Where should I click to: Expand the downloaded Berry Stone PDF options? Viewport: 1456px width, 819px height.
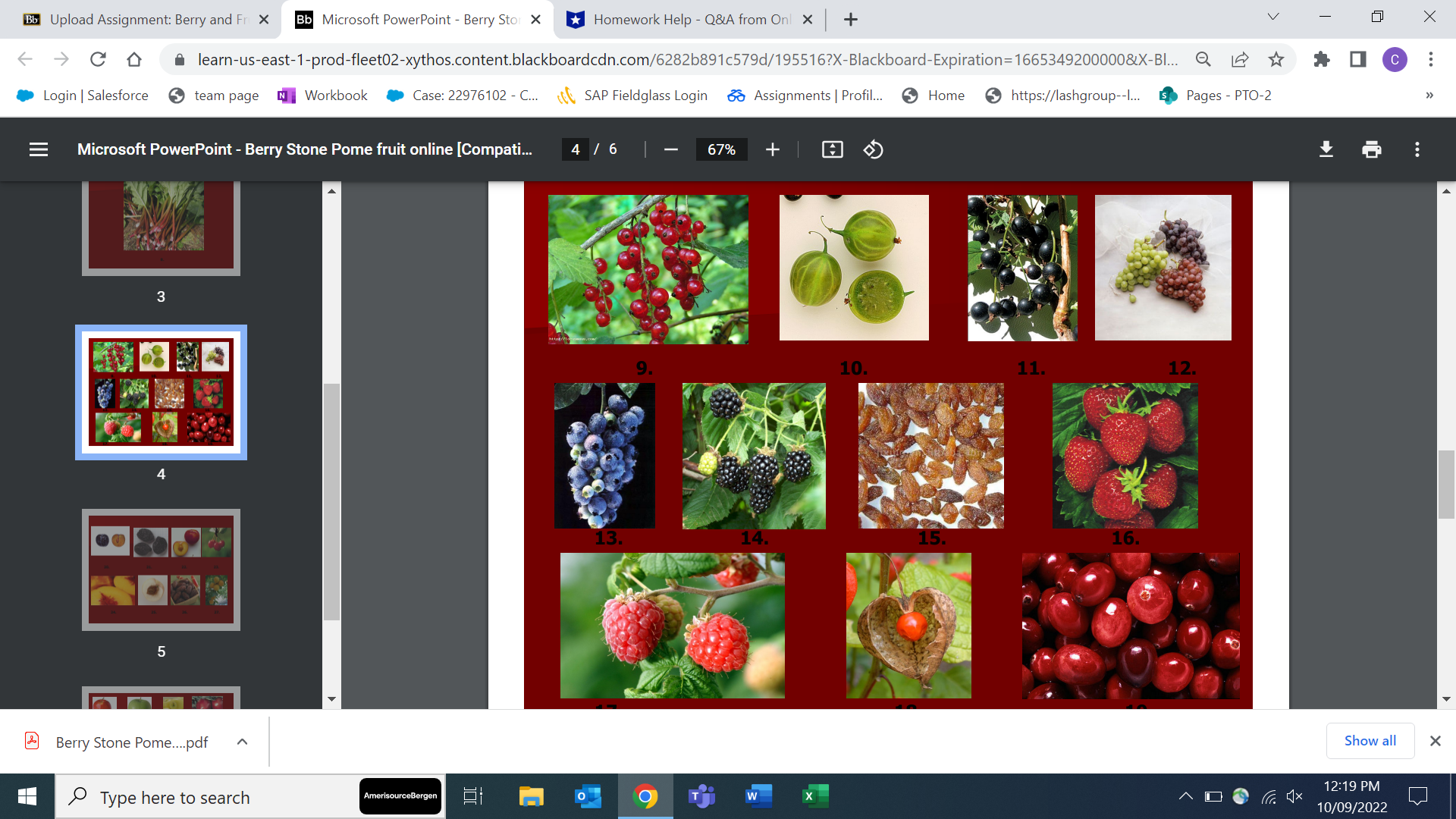(x=242, y=742)
